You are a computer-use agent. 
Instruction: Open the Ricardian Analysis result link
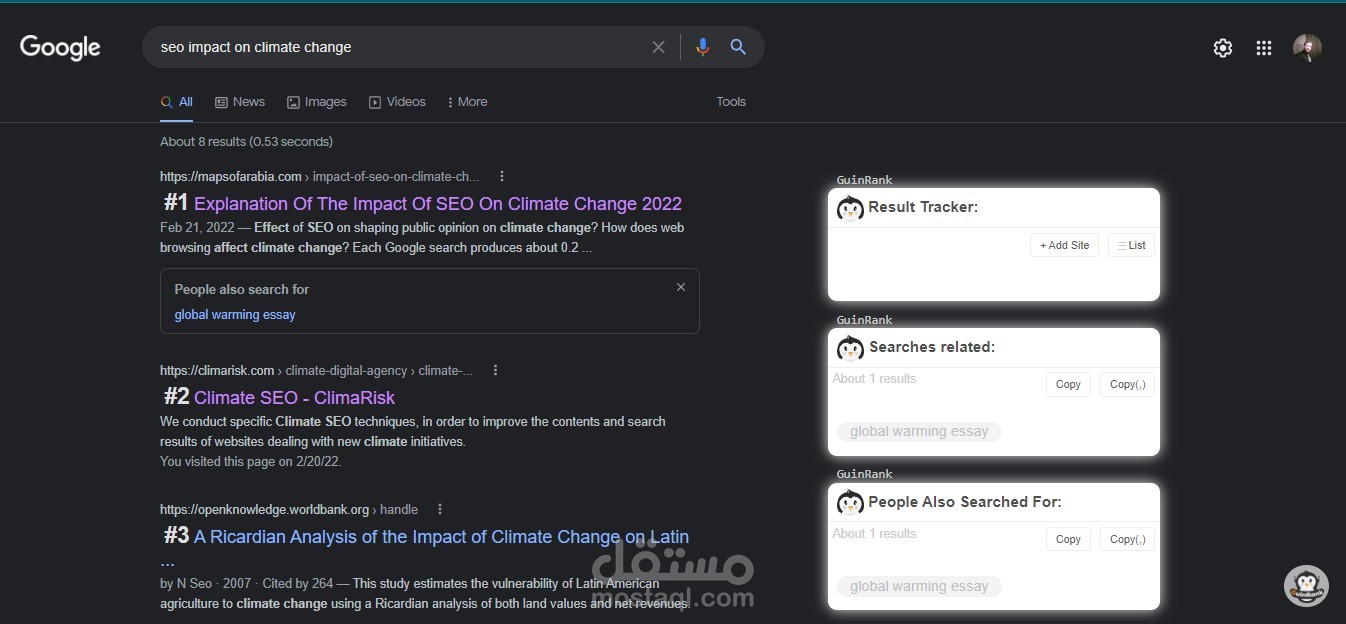pyautogui.click(x=441, y=537)
